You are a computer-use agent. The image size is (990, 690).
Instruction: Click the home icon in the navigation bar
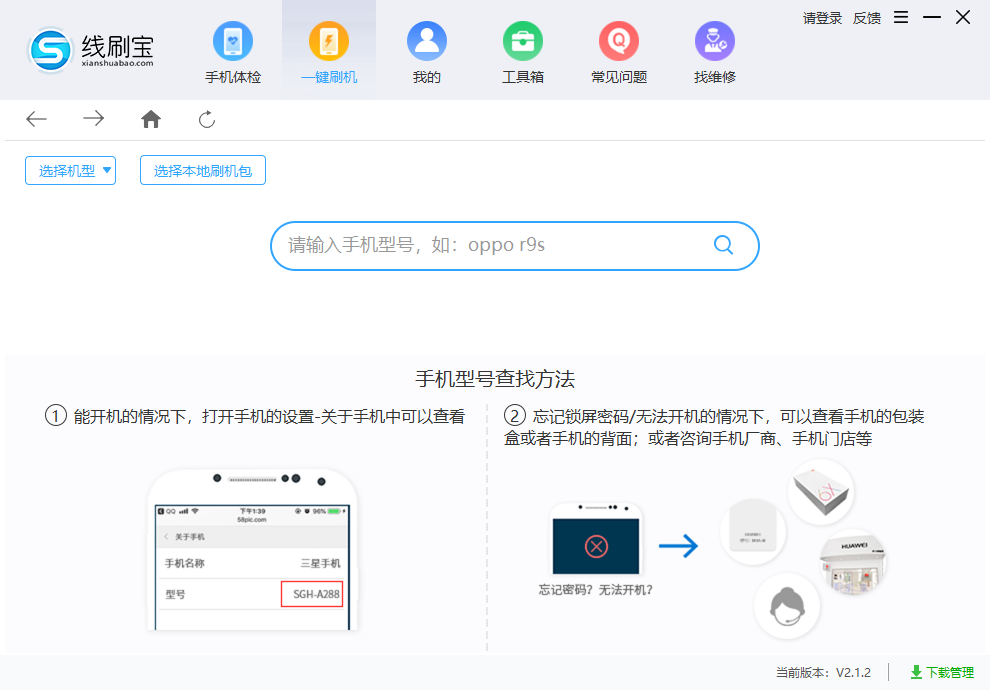150,118
